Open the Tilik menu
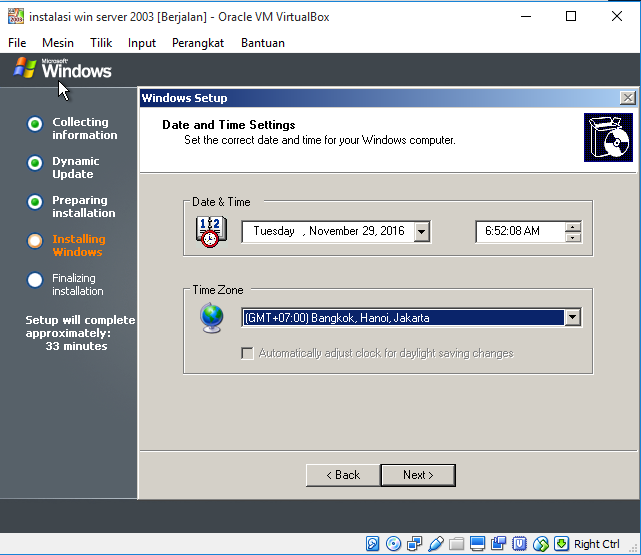Image resolution: width=641 pixels, height=555 pixels. pyautogui.click(x=101, y=43)
